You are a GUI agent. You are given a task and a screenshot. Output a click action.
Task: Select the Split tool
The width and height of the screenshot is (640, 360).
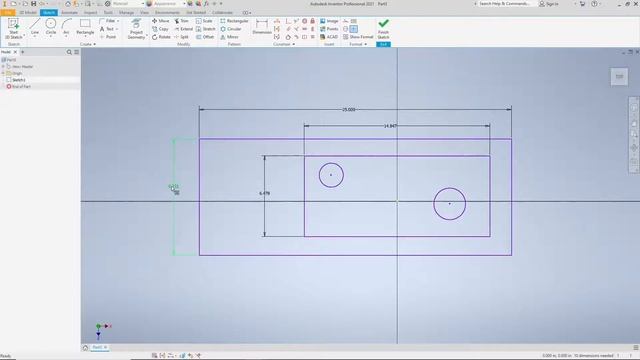(x=181, y=37)
